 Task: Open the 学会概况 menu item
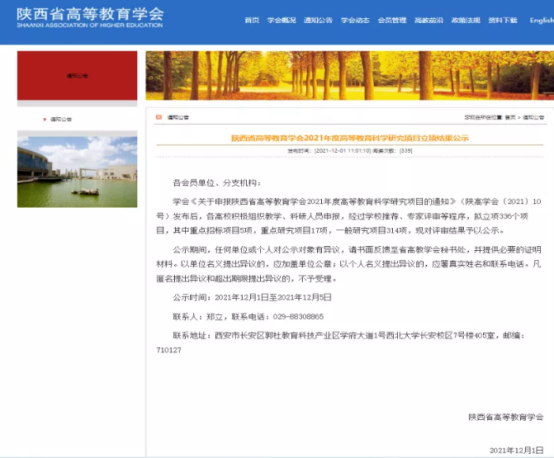[x=281, y=20]
